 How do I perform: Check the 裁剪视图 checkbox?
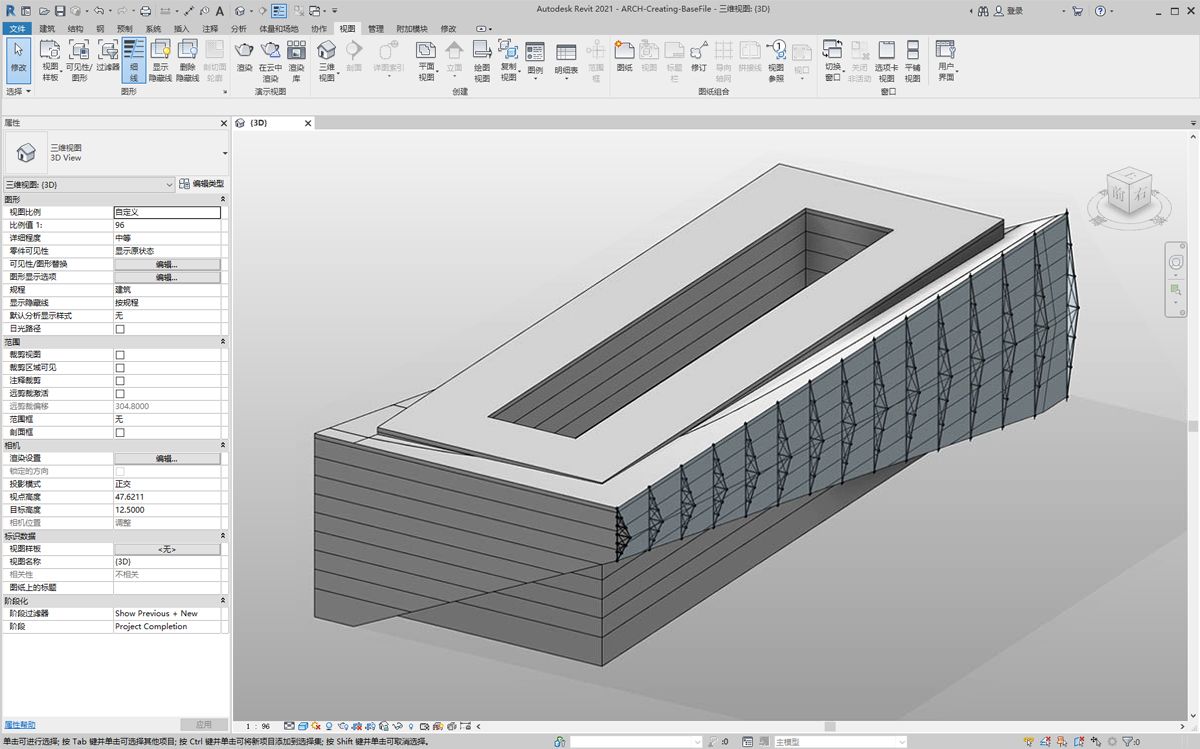pos(120,355)
